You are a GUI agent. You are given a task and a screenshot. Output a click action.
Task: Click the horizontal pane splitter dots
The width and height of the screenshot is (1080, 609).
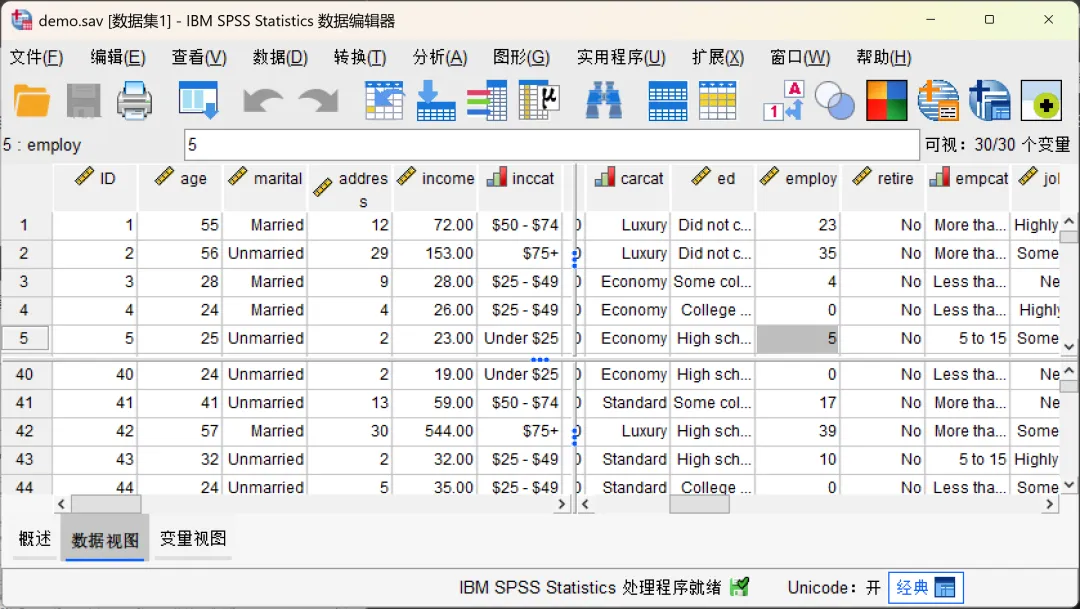540,359
